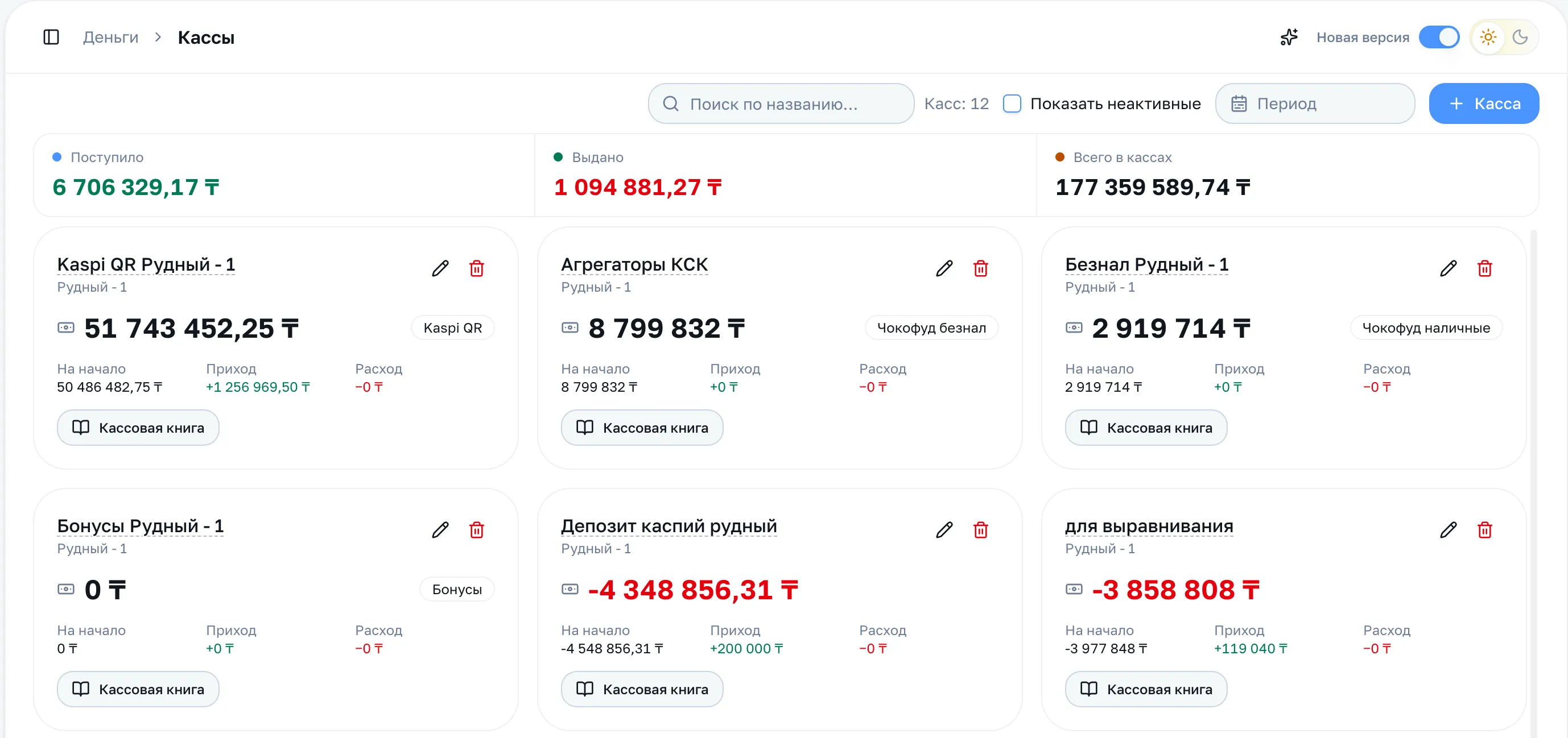Delete для выравнивания cash register
This screenshot has height=738, width=1568.
1484,530
